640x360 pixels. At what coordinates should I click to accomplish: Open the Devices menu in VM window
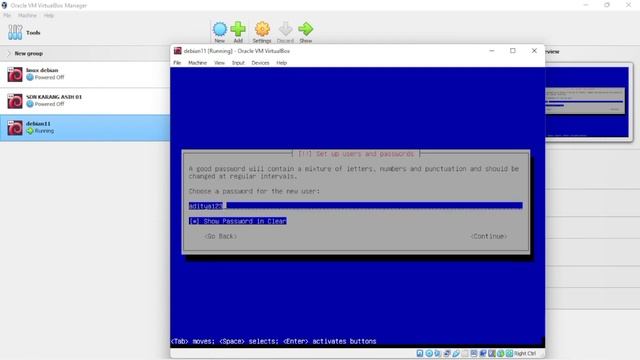[260, 63]
